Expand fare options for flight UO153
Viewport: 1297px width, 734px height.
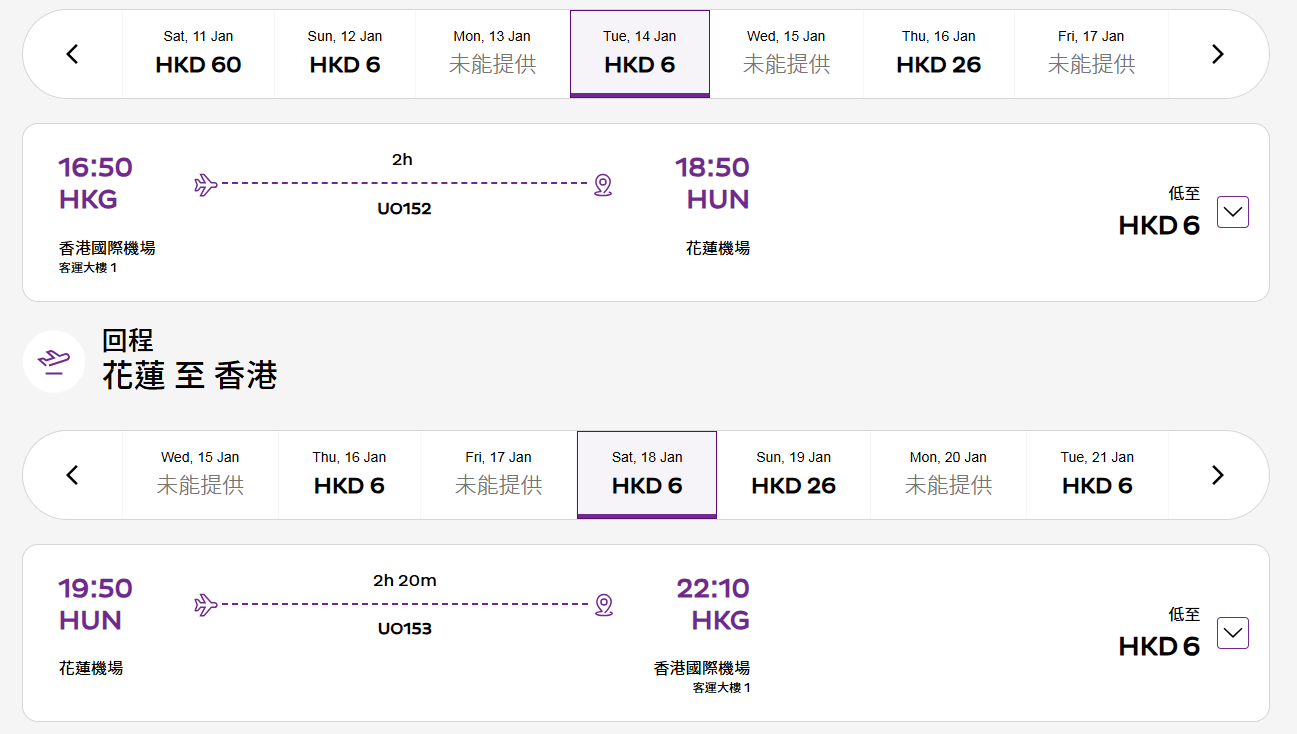coord(1232,633)
